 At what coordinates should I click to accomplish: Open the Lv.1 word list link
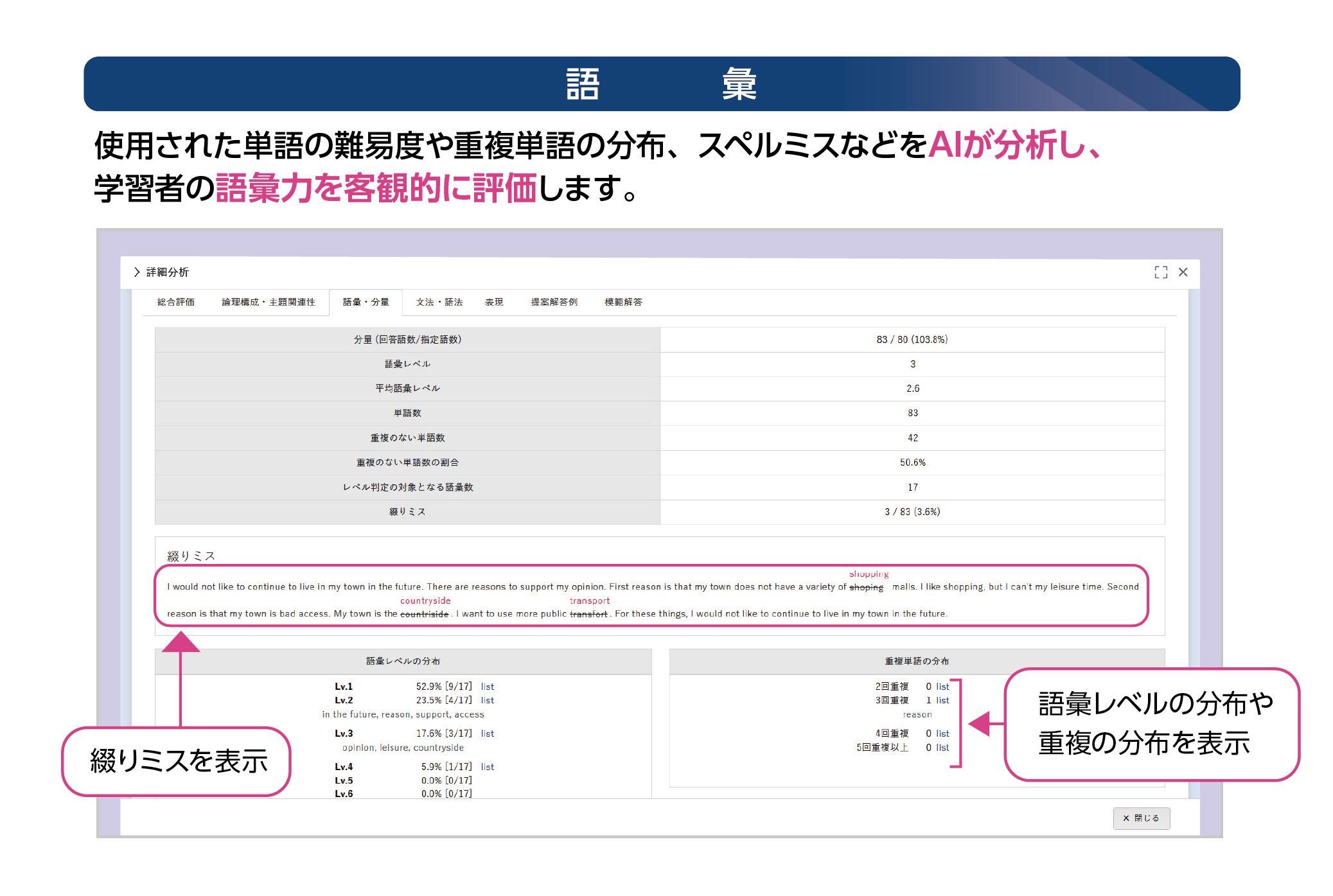[x=488, y=687]
